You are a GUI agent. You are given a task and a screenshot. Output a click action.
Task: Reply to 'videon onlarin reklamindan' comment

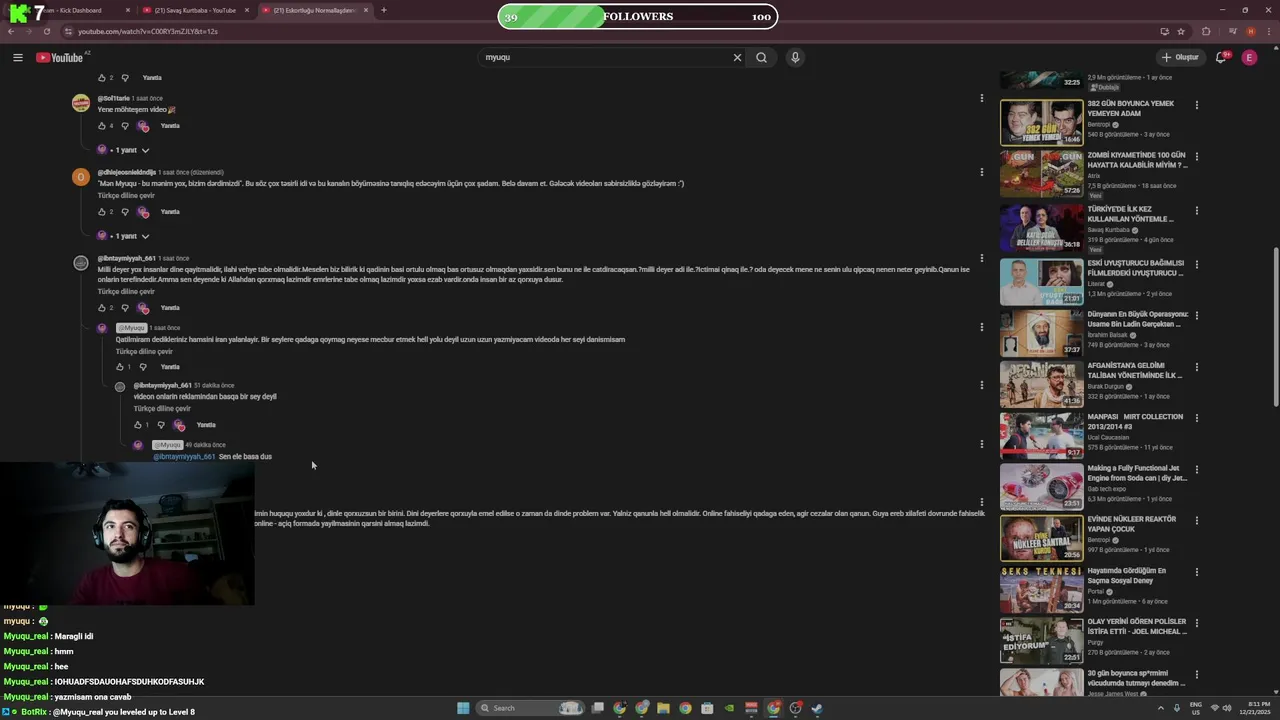click(206, 425)
